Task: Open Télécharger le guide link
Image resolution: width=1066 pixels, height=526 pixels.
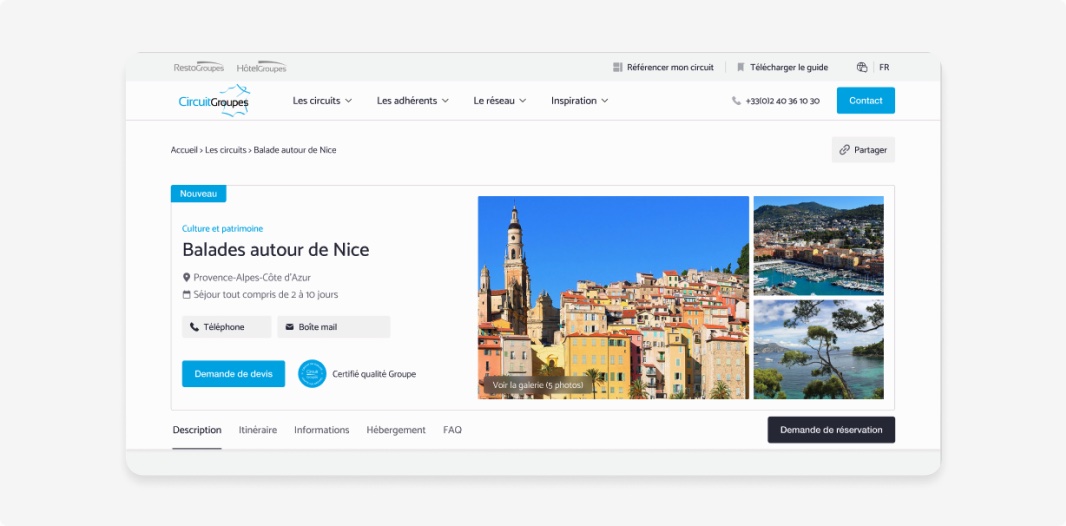Action: 789,67
